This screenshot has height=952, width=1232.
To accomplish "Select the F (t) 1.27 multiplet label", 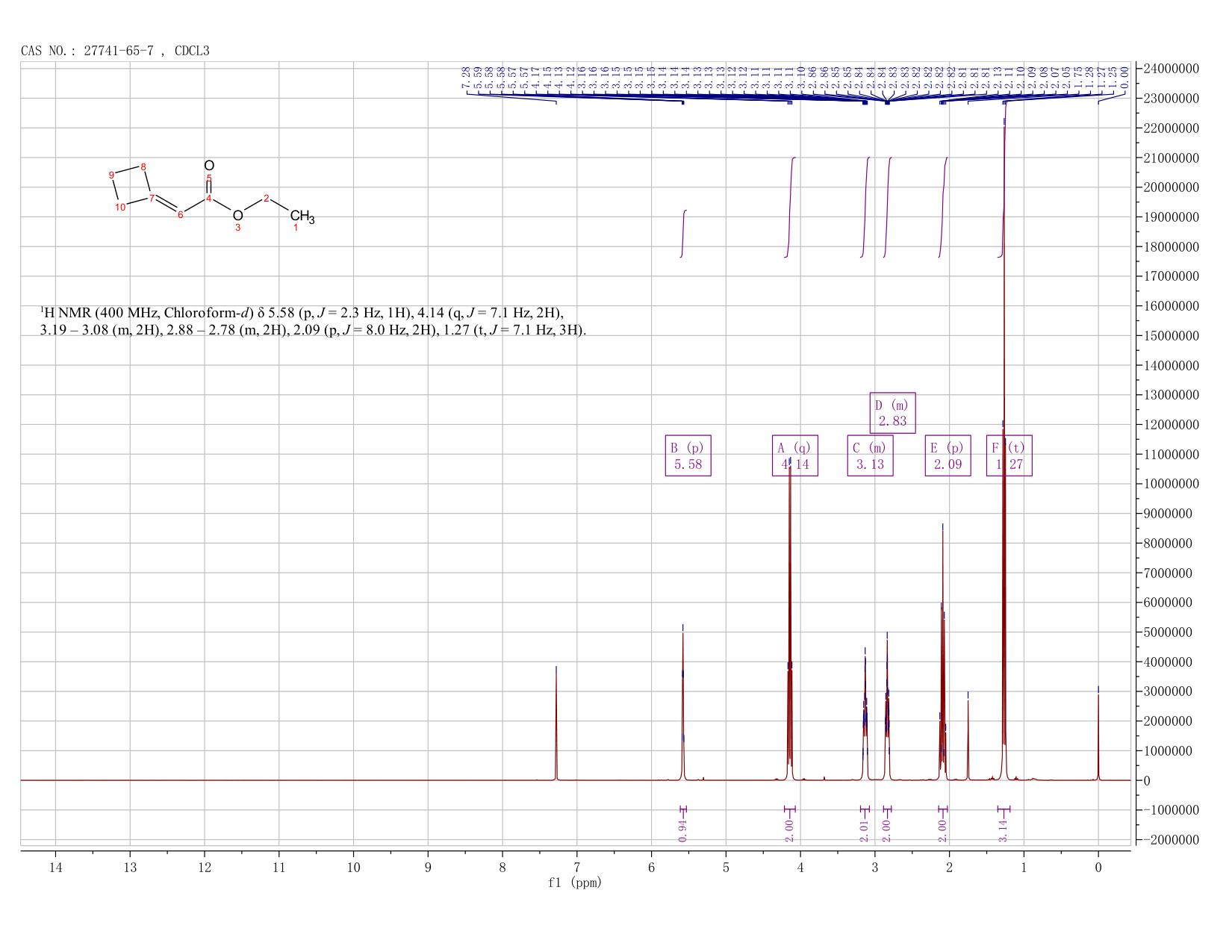I will point(1009,455).
